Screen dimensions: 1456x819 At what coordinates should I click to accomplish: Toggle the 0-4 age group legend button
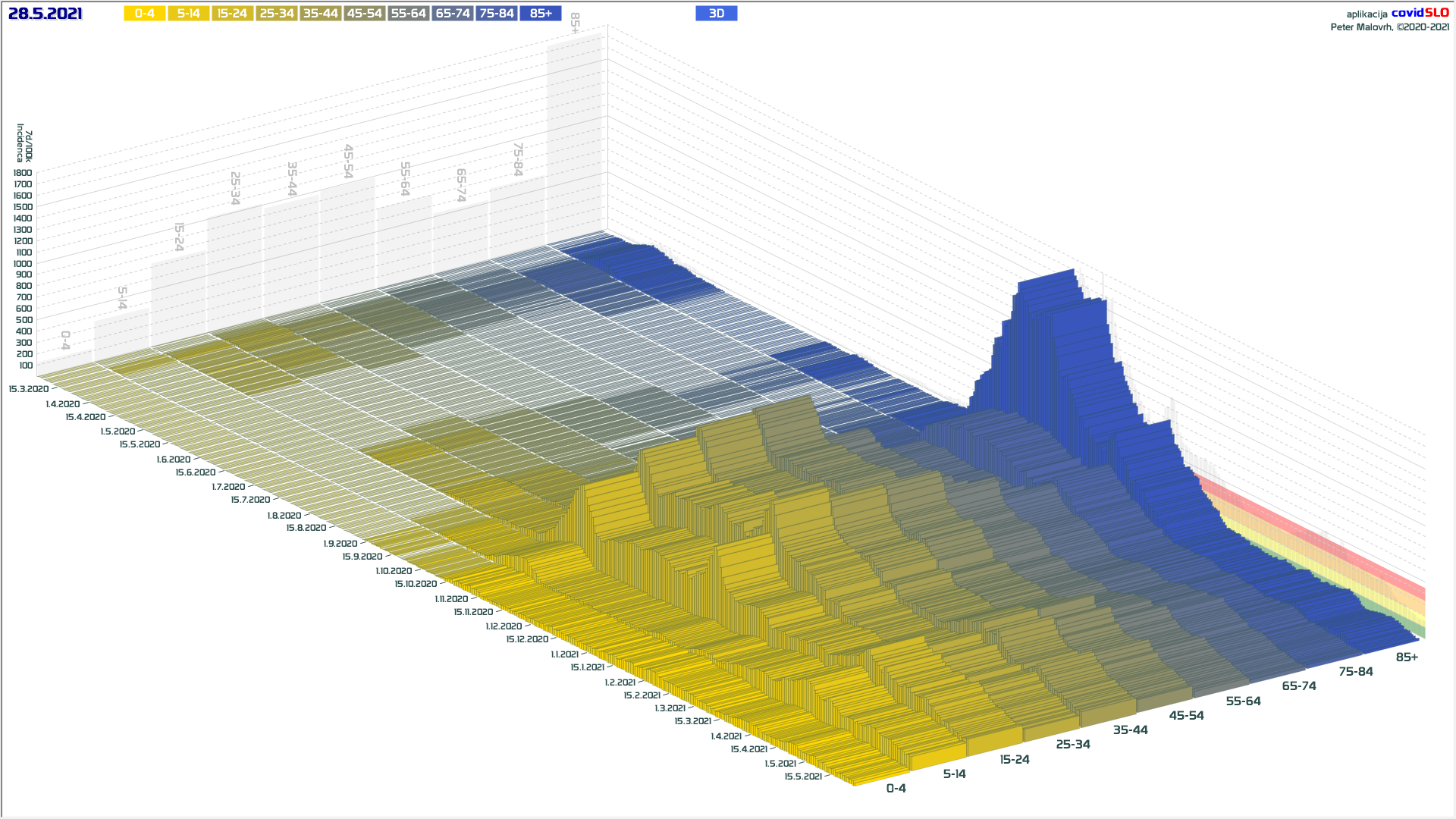145,14
